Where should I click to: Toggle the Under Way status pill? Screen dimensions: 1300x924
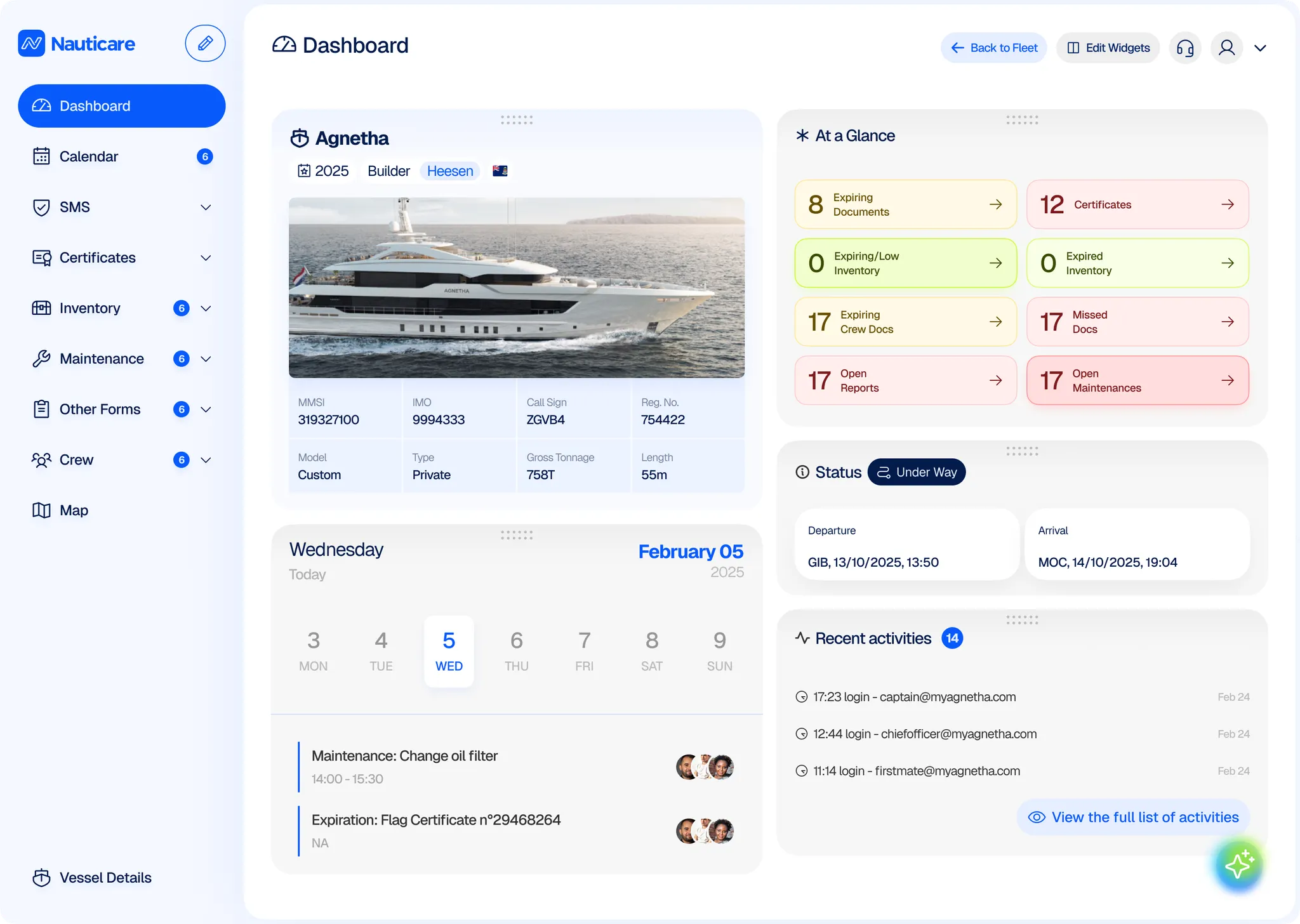pyautogui.click(x=917, y=472)
